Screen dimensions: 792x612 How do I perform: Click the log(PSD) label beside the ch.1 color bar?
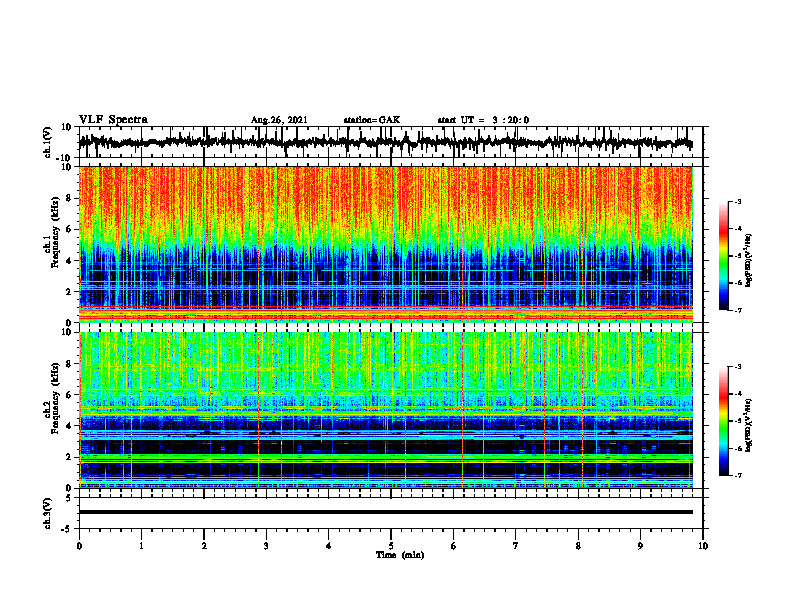point(749,261)
